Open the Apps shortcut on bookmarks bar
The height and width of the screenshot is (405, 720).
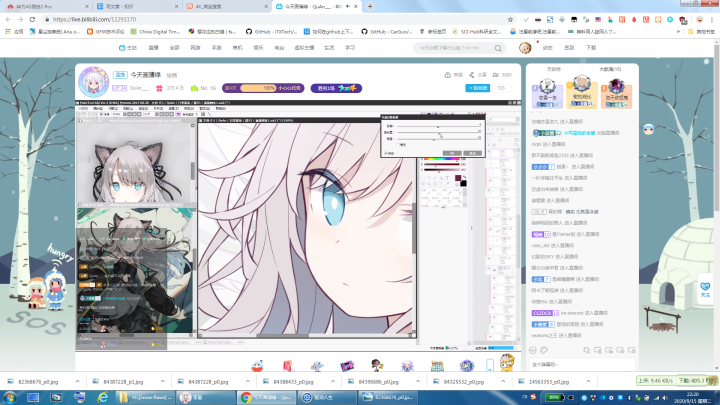pos(13,32)
